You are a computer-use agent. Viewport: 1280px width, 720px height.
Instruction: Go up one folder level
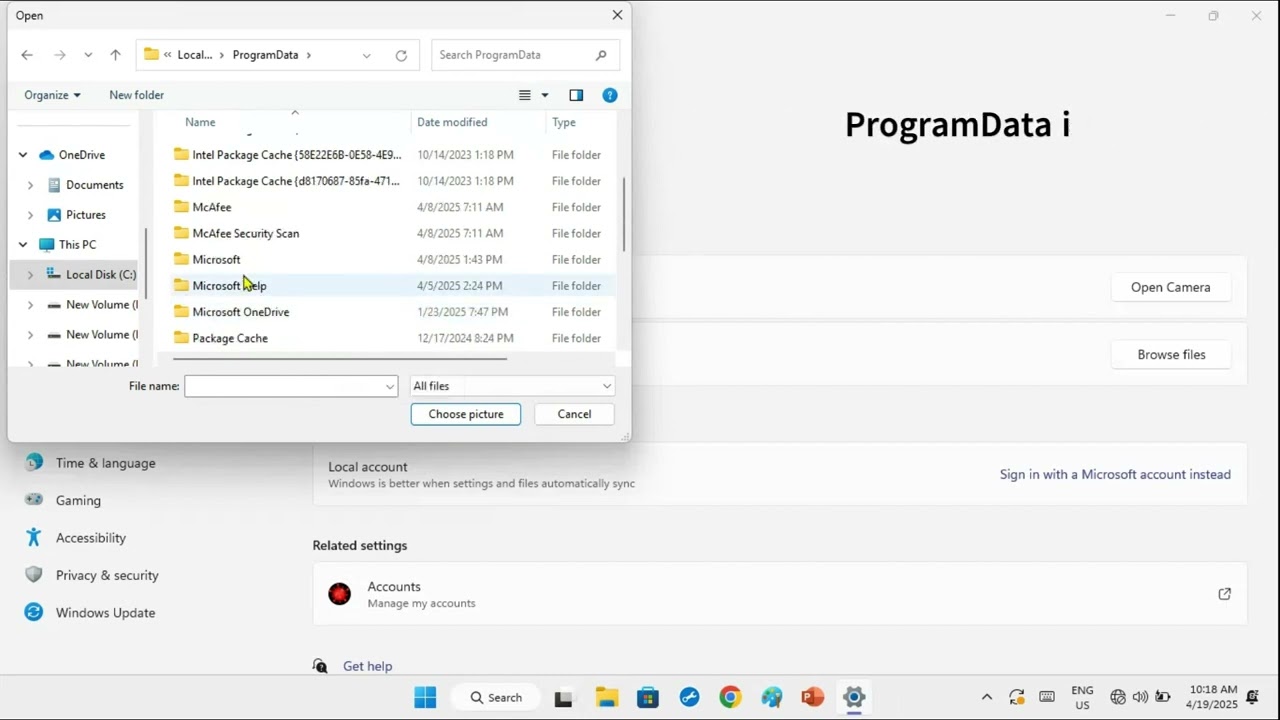point(115,55)
